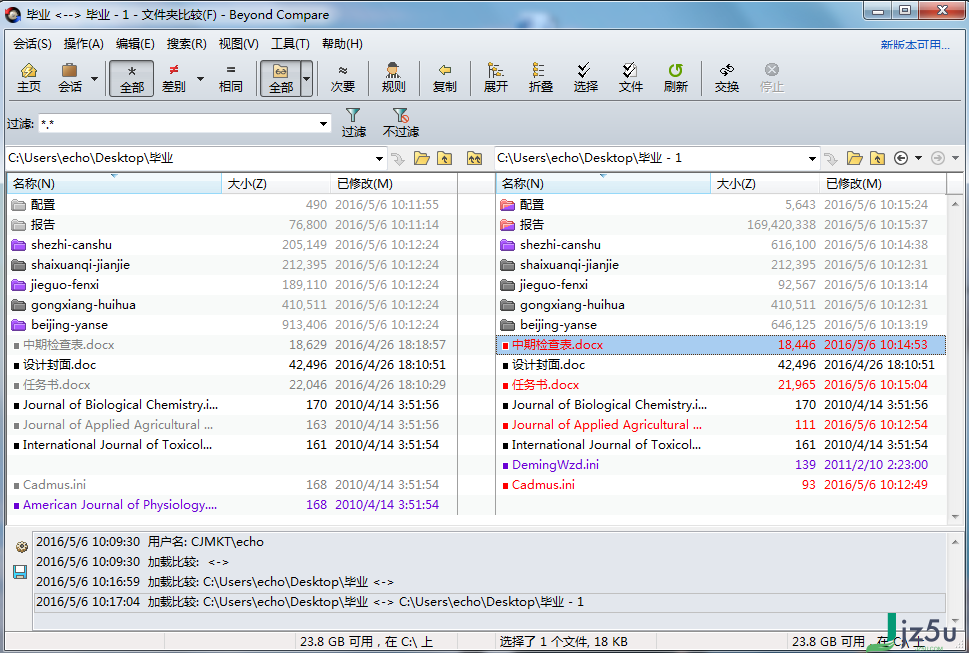Sort right pane by 名称(N) header
Image resolution: width=969 pixels, height=653 pixels.
click(603, 183)
